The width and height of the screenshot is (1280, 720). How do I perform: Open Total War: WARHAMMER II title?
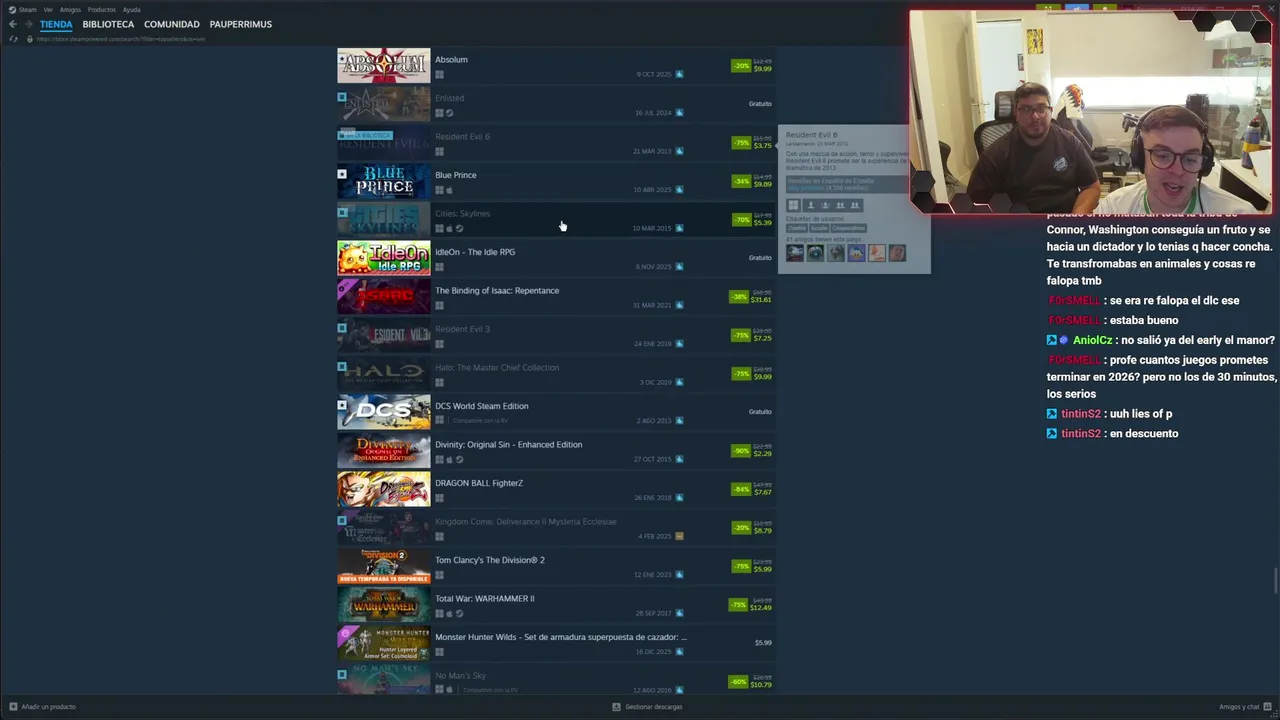(x=485, y=599)
